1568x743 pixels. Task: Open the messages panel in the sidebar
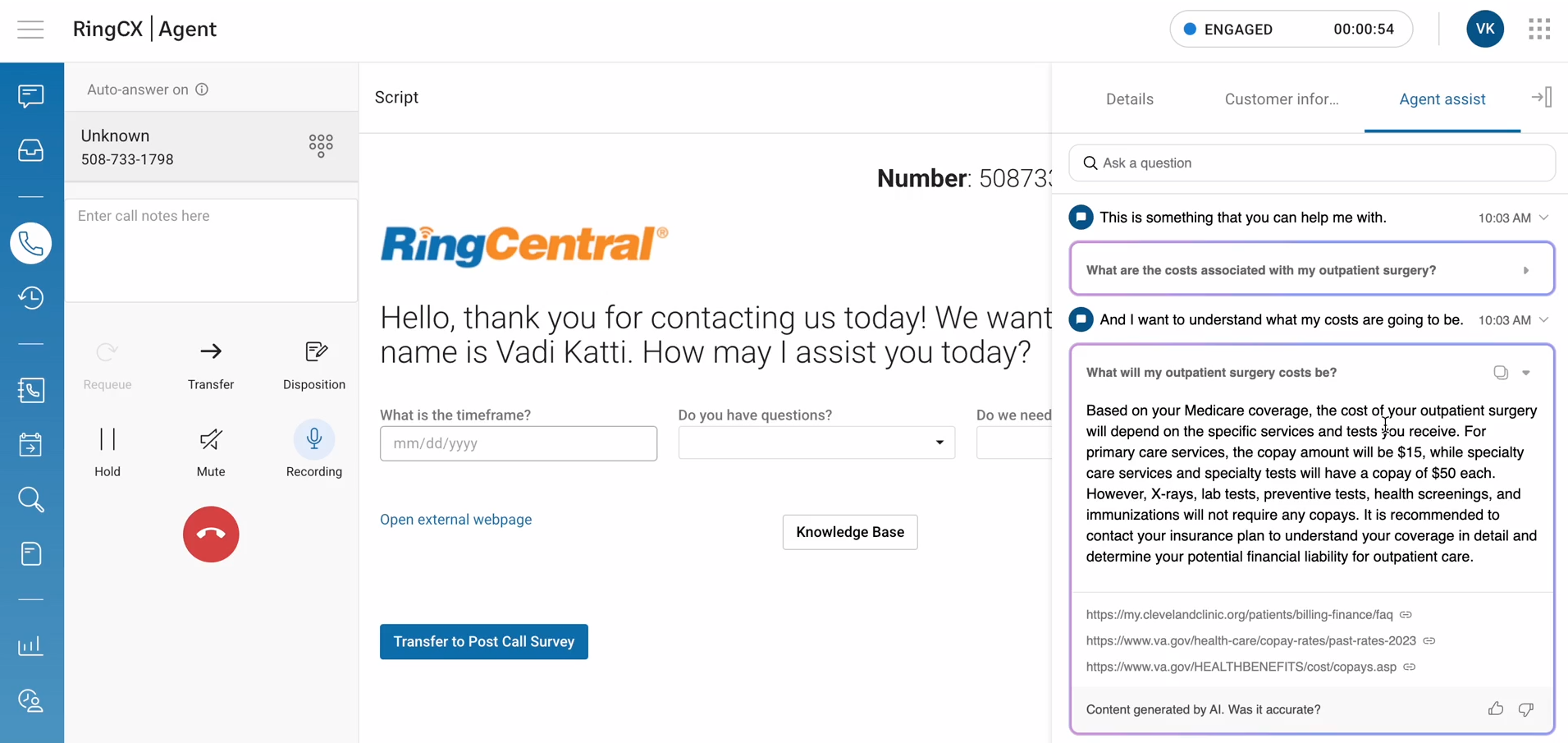pos(30,96)
